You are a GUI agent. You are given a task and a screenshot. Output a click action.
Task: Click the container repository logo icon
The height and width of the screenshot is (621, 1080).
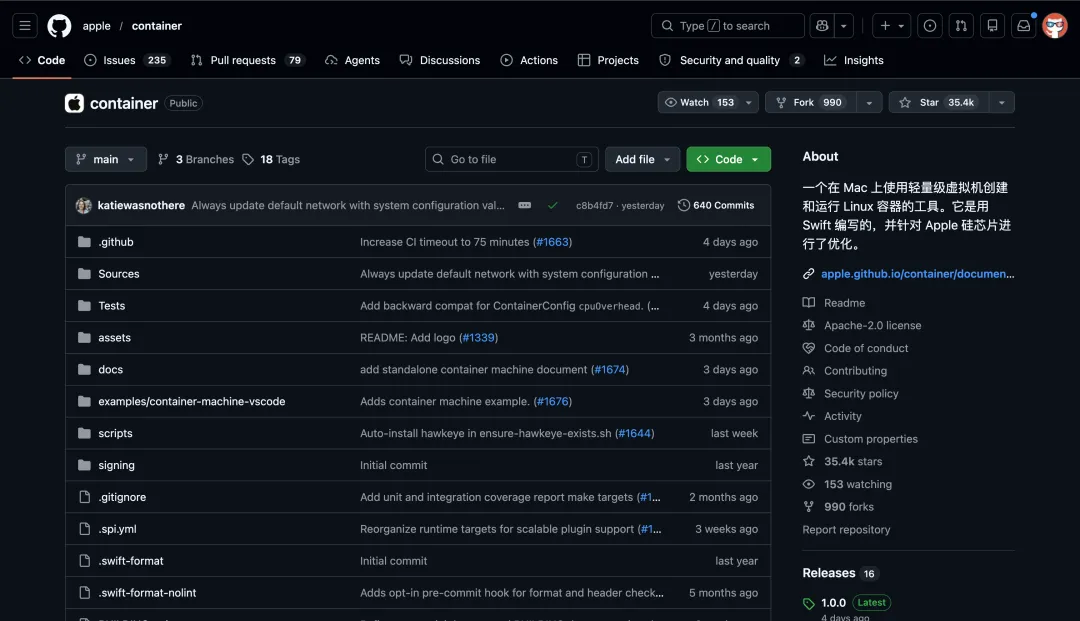(x=74, y=103)
